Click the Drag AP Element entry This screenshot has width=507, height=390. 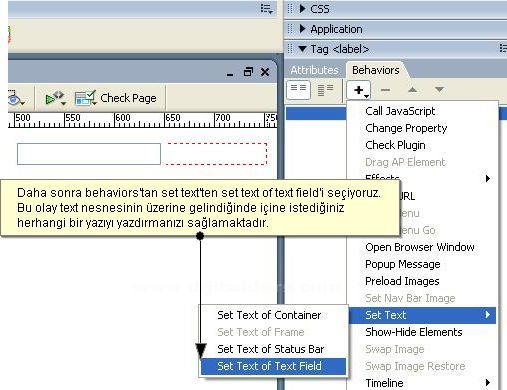(405, 162)
